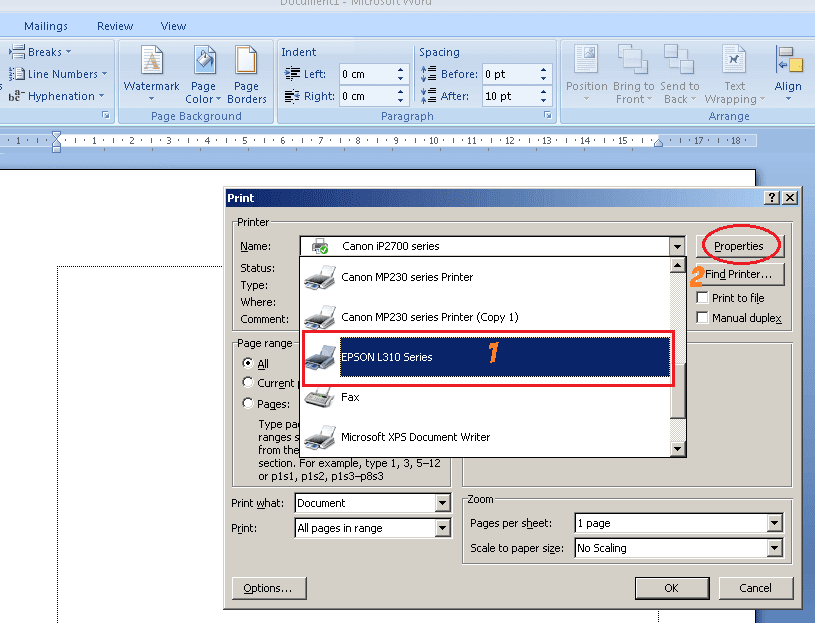Confirm printing with OK
815x623 pixels.
(x=672, y=588)
